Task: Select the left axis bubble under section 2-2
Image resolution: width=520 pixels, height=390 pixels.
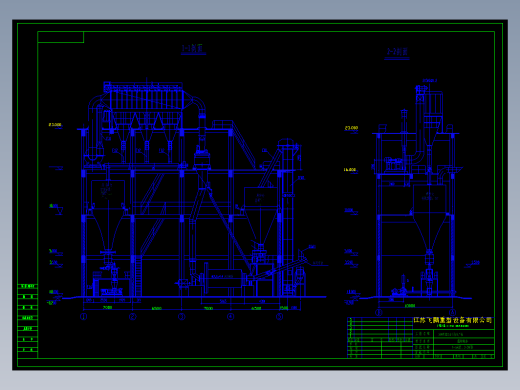Action: (379, 313)
